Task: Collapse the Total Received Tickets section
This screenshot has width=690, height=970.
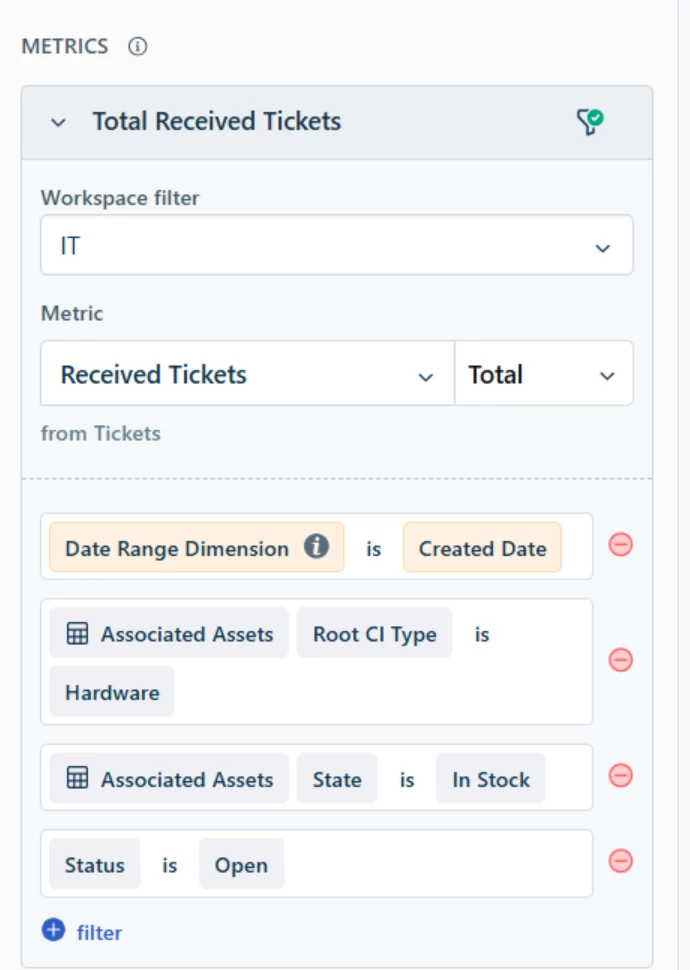Action: [58, 122]
